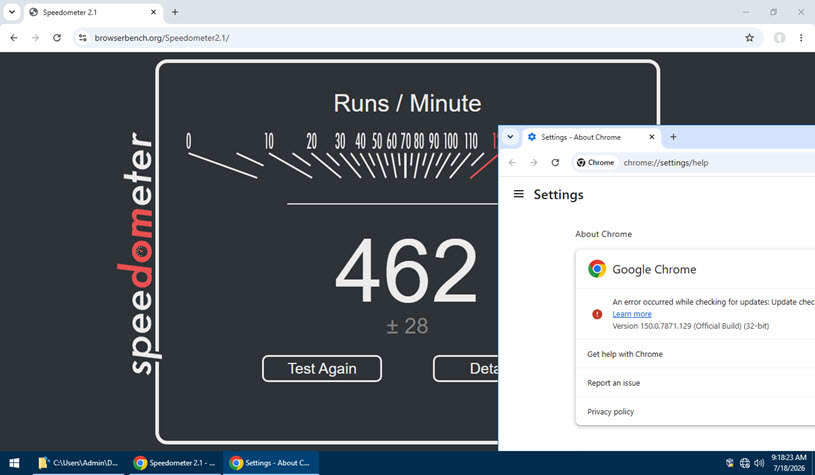Close the Speedometer 2.1 tab

coord(153,12)
